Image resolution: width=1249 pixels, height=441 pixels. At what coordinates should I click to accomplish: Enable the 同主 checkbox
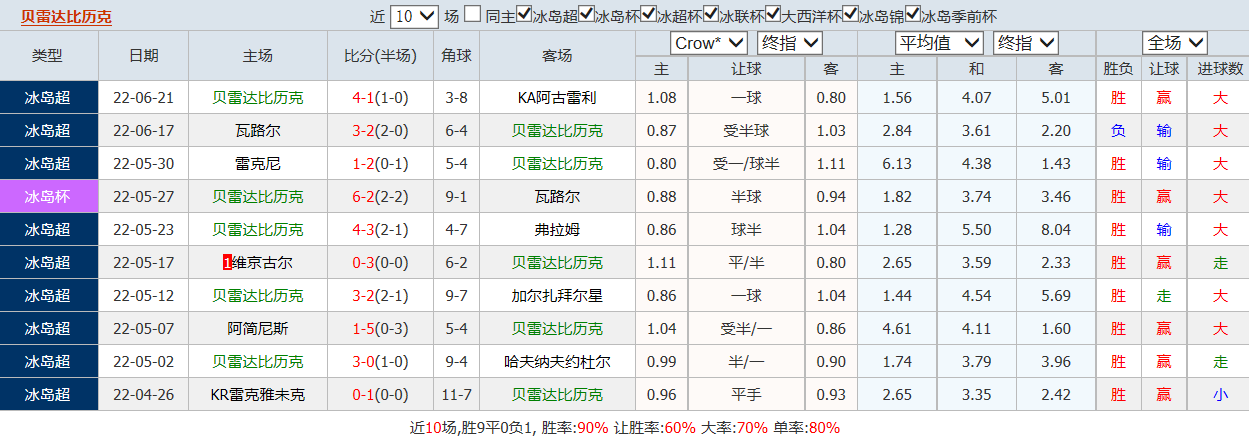472,16
